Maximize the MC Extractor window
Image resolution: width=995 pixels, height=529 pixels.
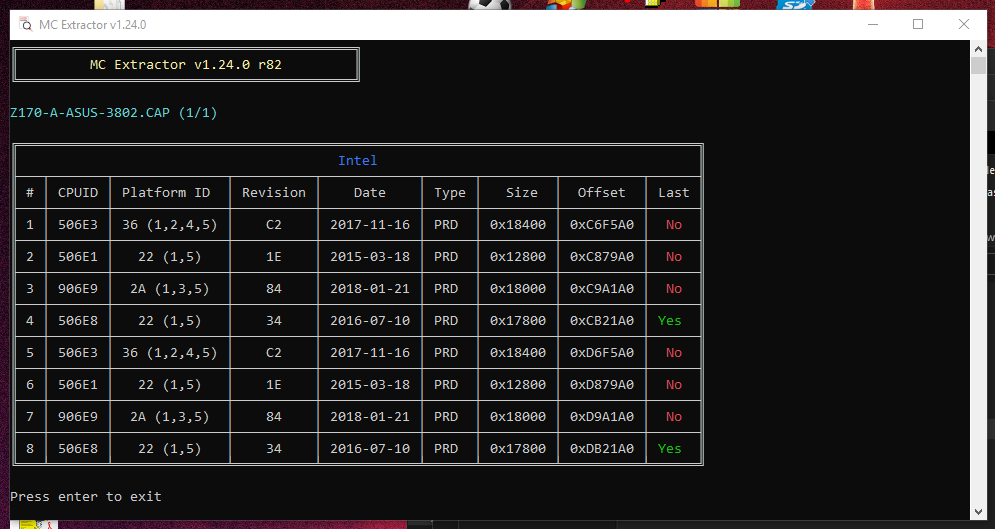918,25
